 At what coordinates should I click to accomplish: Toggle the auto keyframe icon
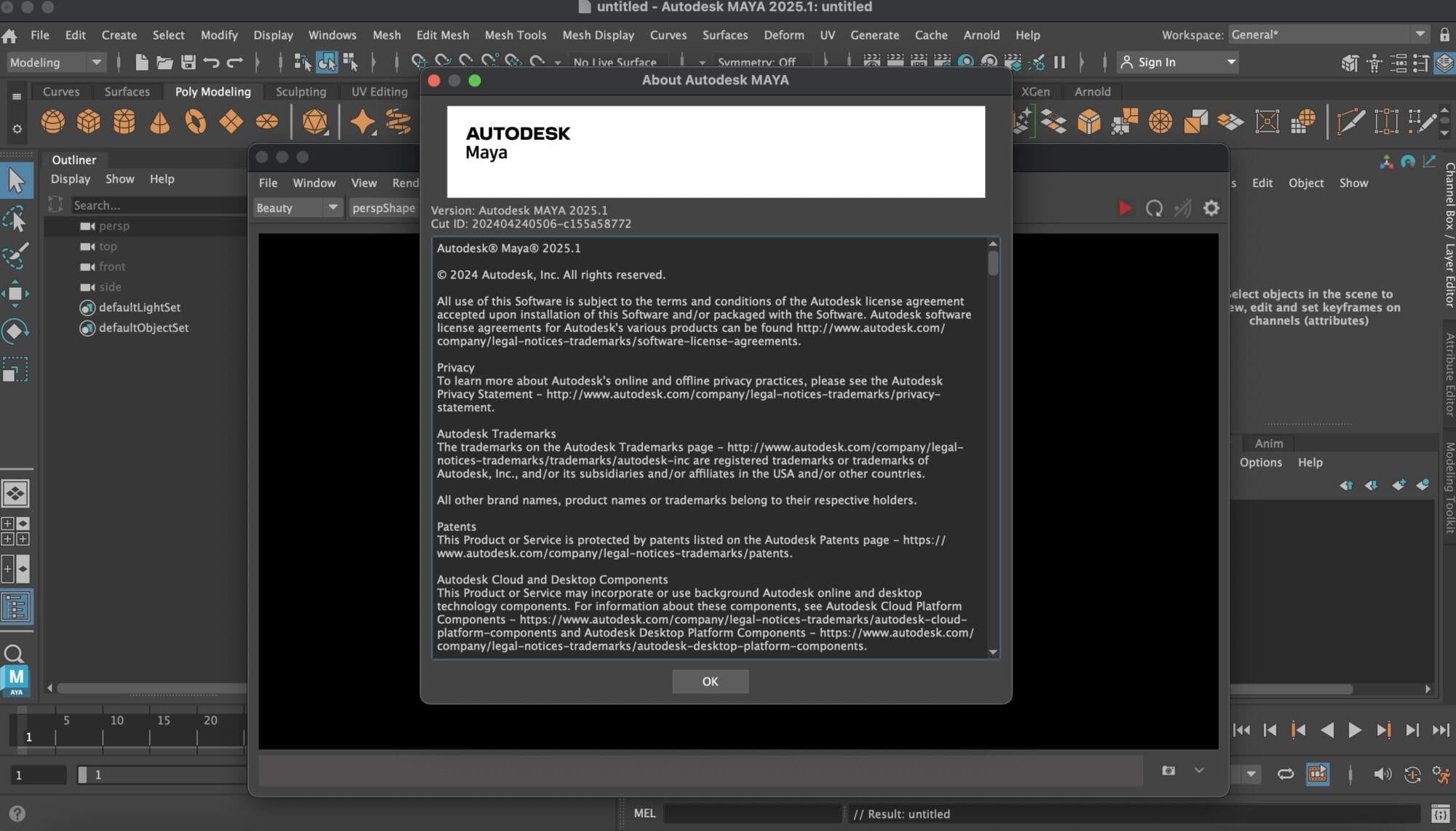coord(1412,774)
